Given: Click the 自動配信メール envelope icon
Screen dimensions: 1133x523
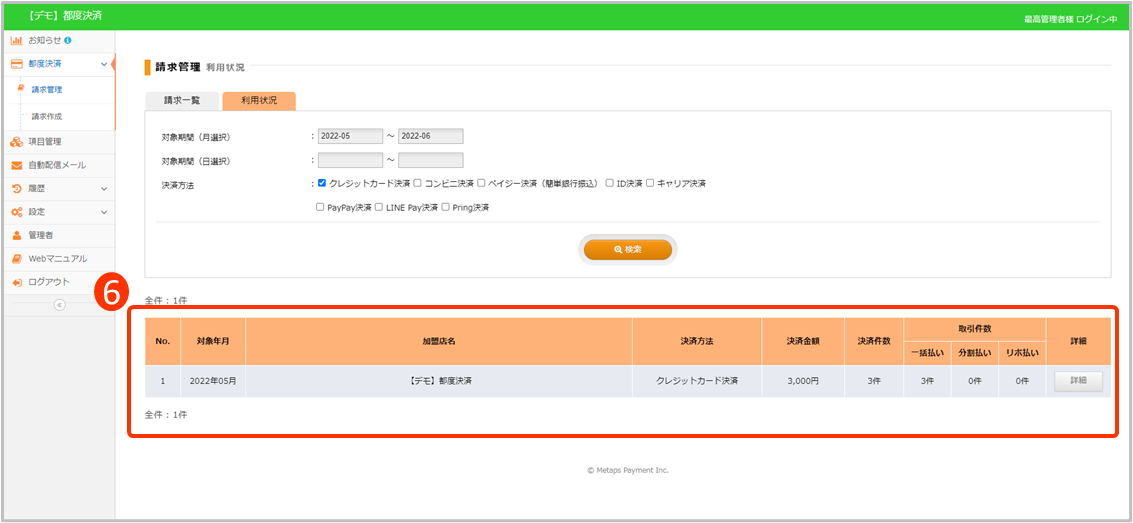Looking at the screenshot, I should click(17, 165).
